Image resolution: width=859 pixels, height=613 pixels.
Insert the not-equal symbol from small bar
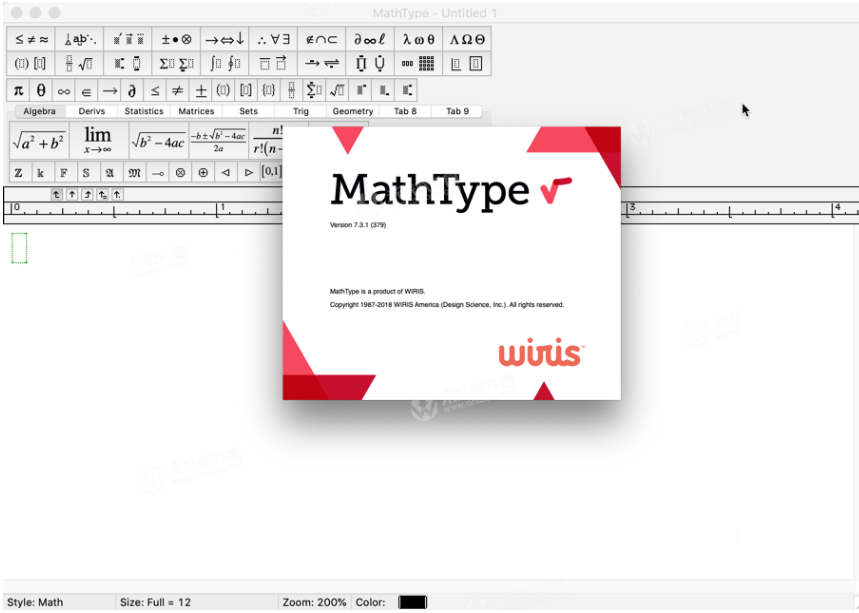coord(177,90)
